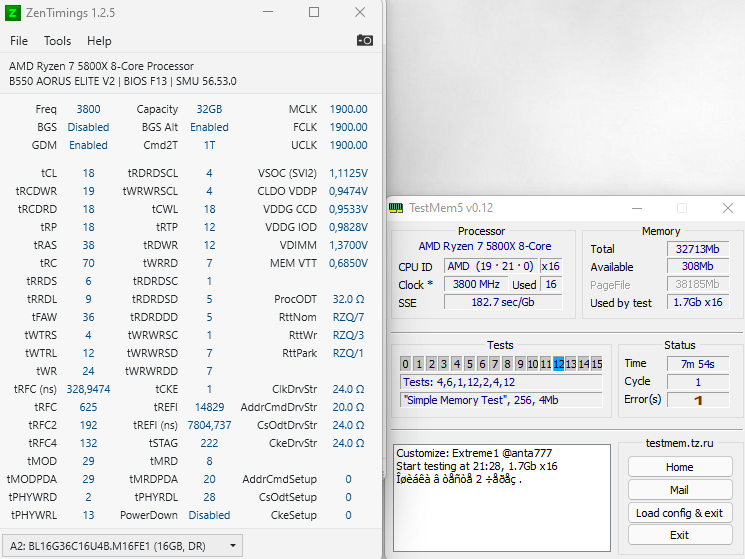Screen dimensions: 745x559
Task: Click the VDIMM value 1,3700V
Action: (348, 245)
